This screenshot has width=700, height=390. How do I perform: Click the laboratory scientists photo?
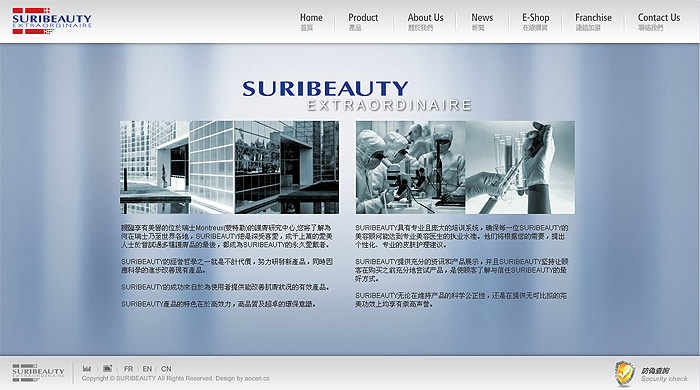465,167
